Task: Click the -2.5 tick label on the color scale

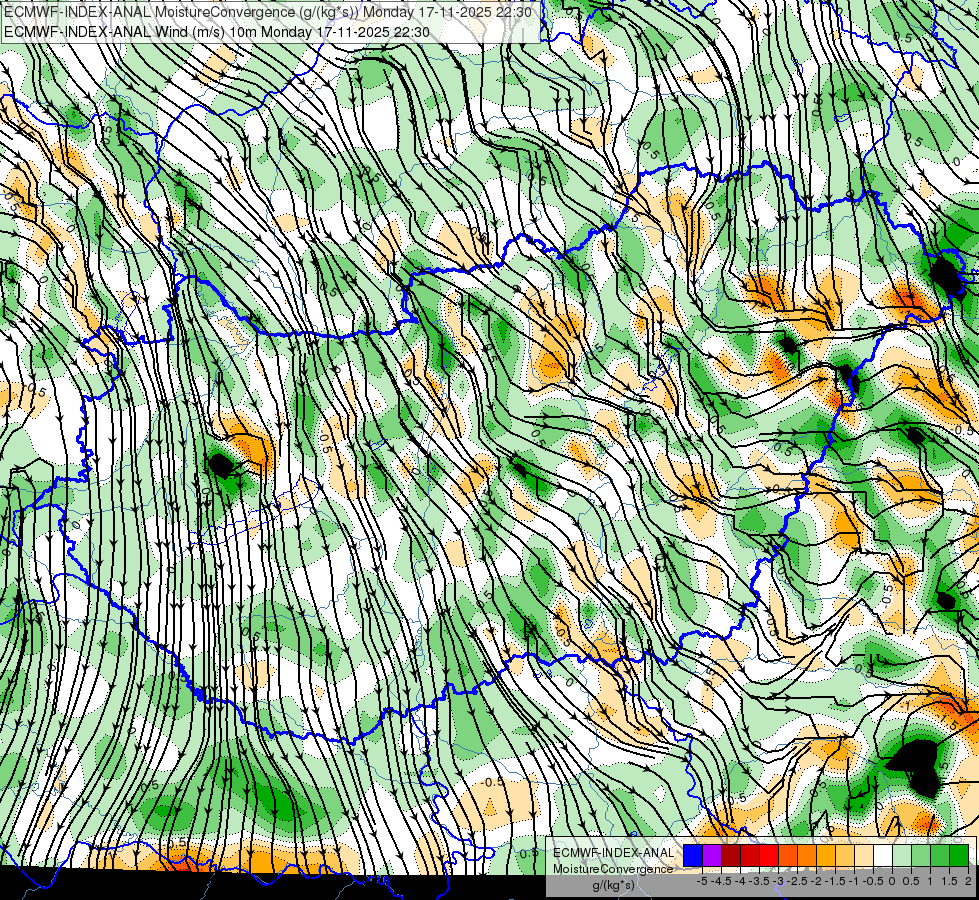Action: tap(797, 881)
